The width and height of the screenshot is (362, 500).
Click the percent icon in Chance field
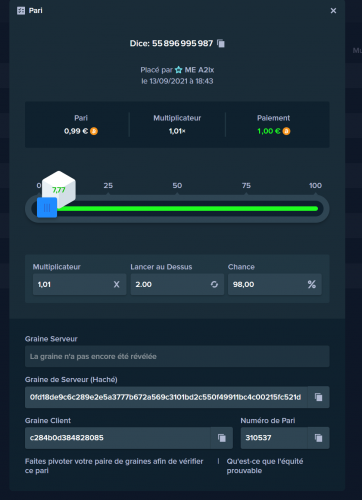[x=312, y=284]
